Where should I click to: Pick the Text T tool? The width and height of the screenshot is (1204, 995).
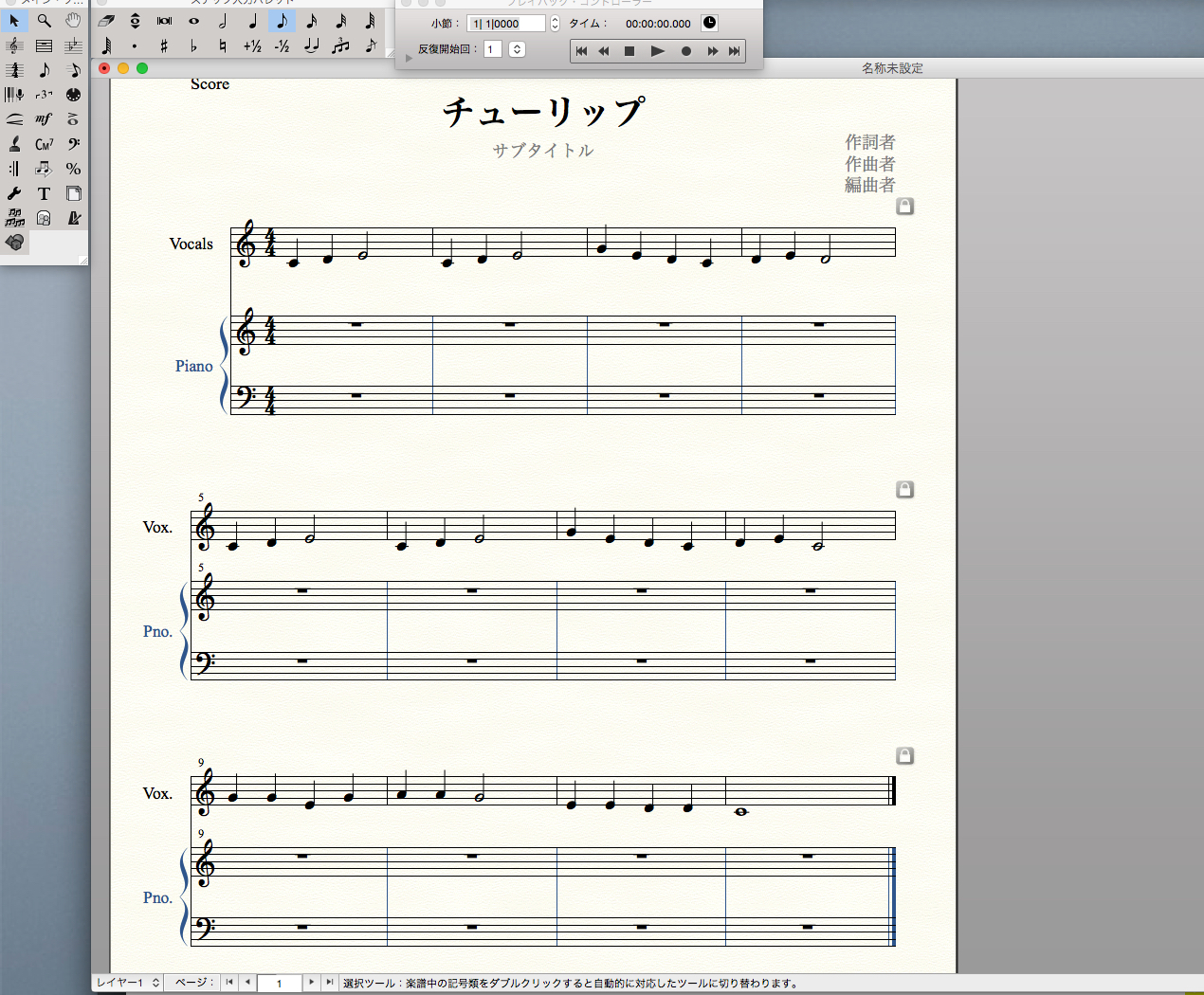pyautogui.click(x=44, y=193)
